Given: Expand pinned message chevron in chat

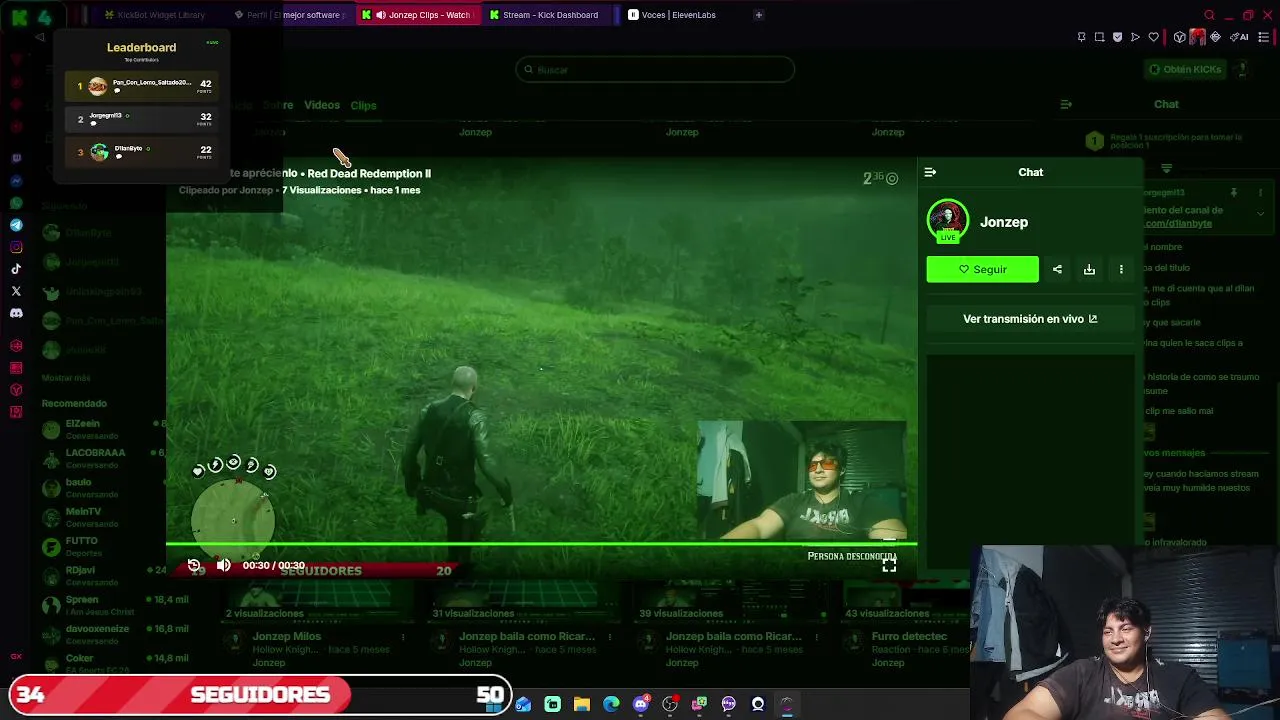Looking at the screenshot, I should point(1260,213).
